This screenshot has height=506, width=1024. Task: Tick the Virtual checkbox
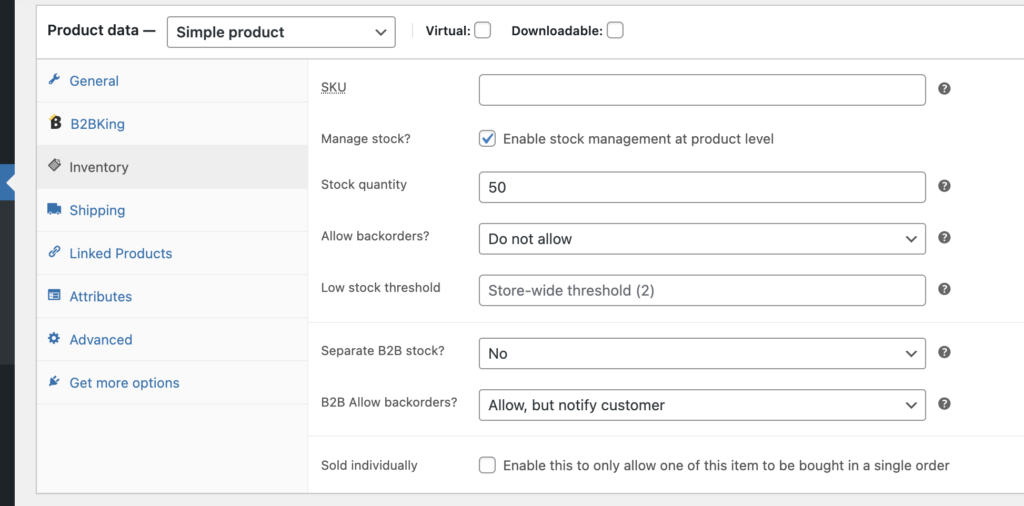click(483, 30)
